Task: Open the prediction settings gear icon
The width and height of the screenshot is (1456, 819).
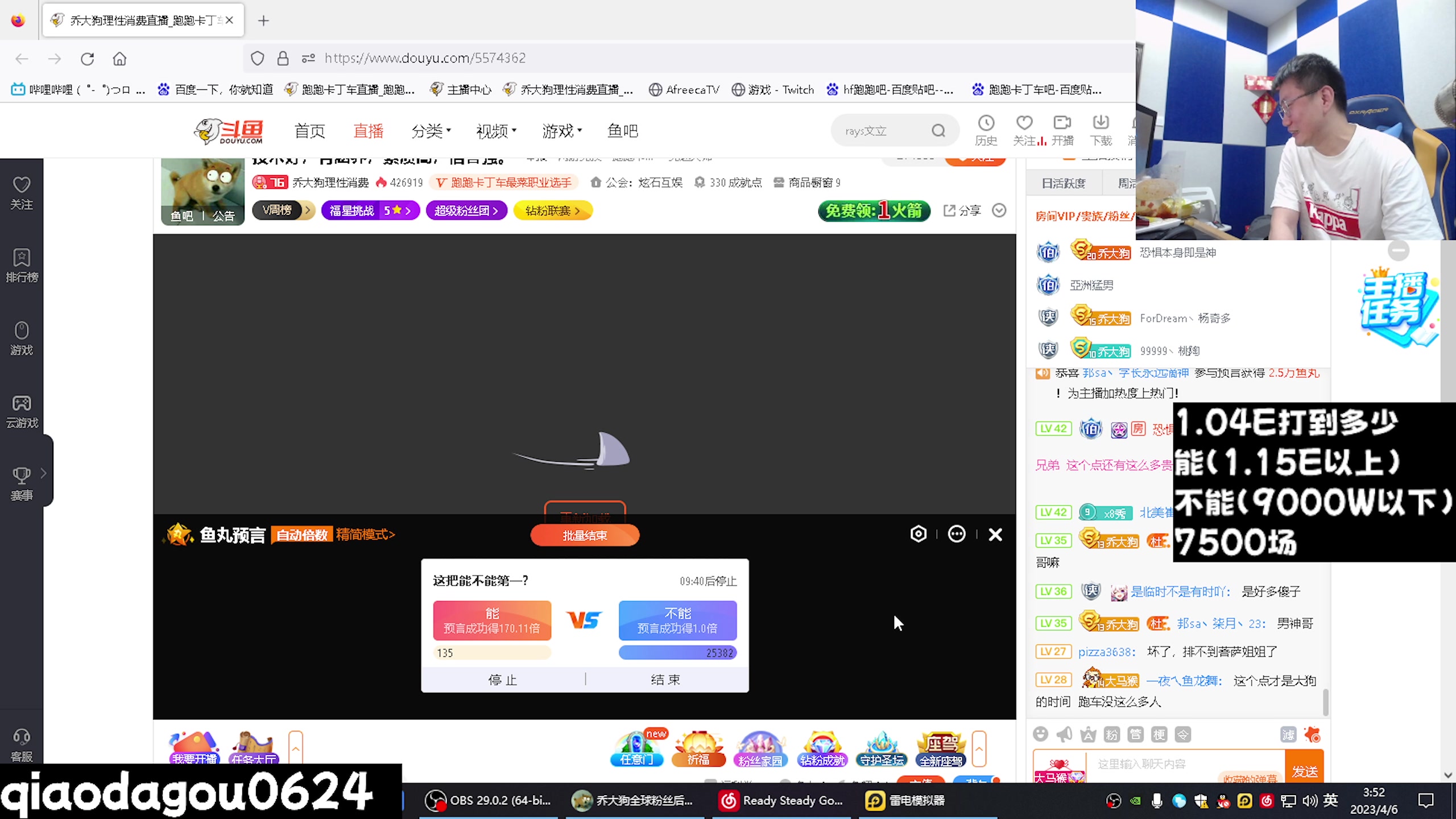Action: point(918,534)
